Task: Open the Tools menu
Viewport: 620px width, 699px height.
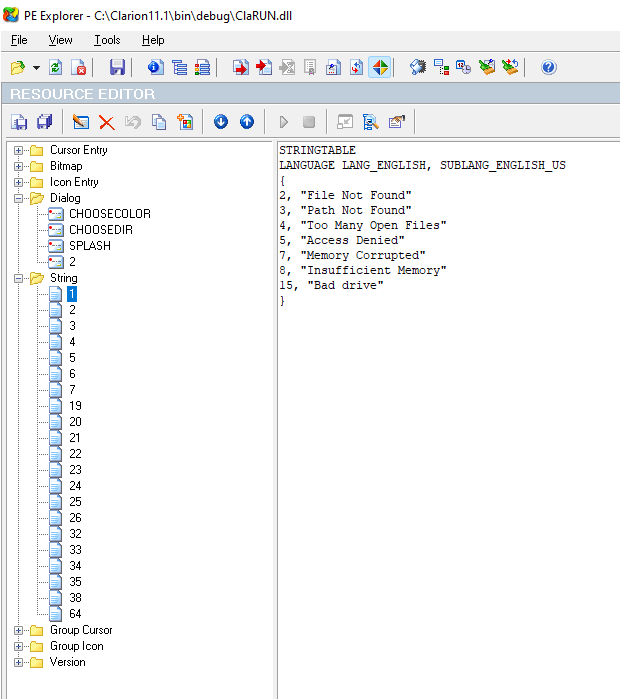Action: (x=107, y=40)
